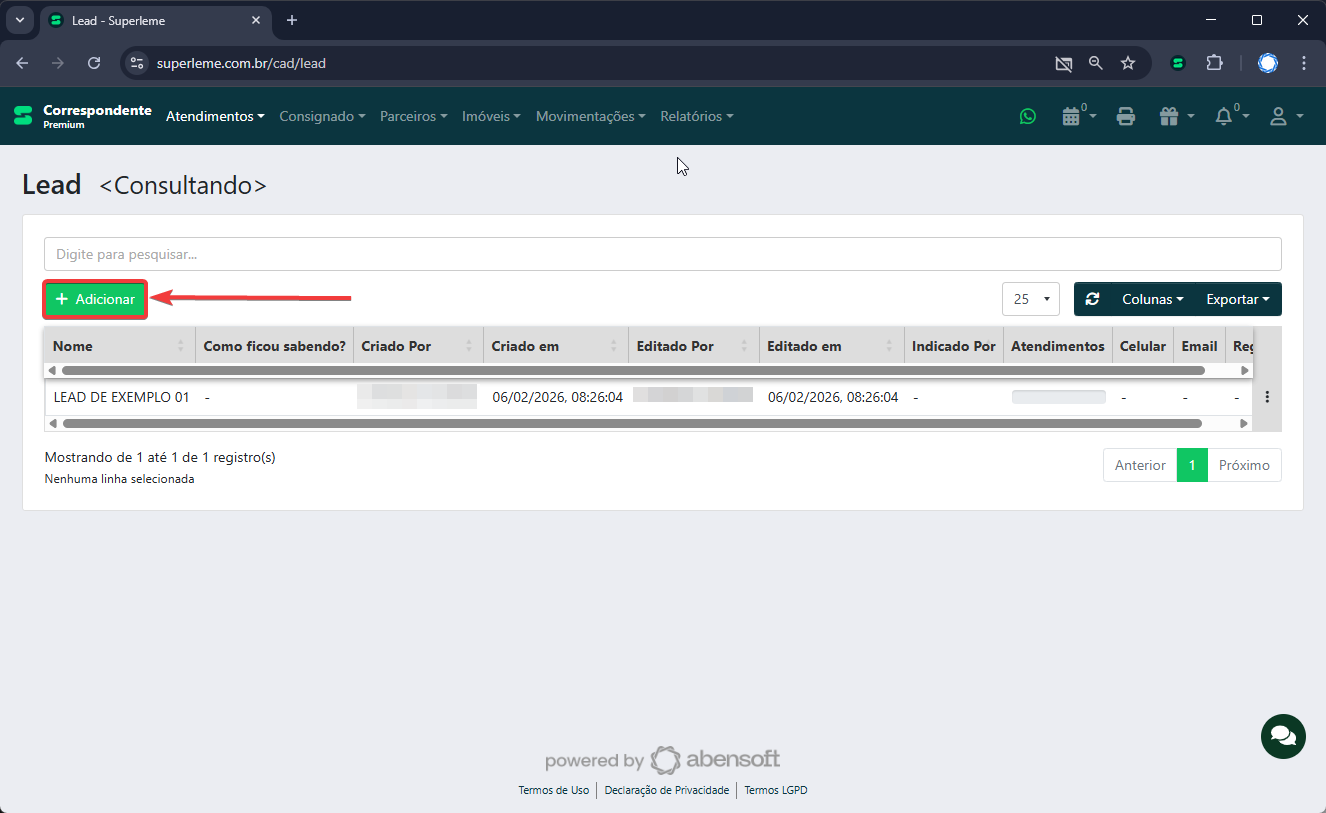1326x813 pixels.
Task: Open the 25 rows-per-page selector
Action: coord(1030,299)
